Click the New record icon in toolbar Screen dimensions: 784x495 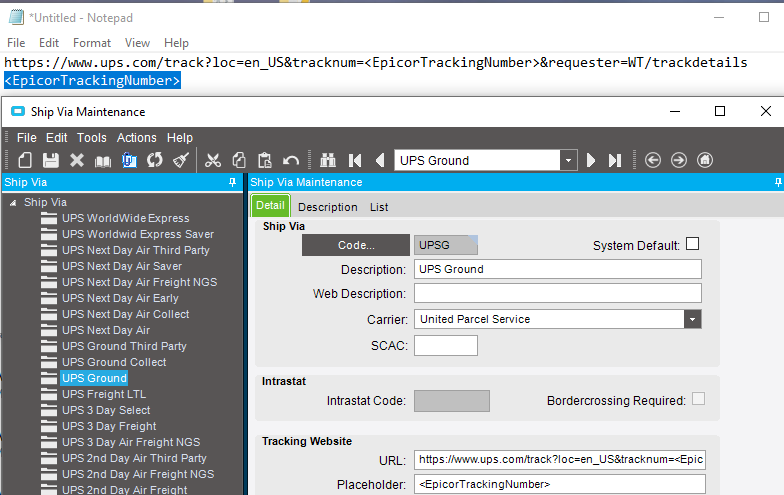pyautogui.click(x=24, y=160)
